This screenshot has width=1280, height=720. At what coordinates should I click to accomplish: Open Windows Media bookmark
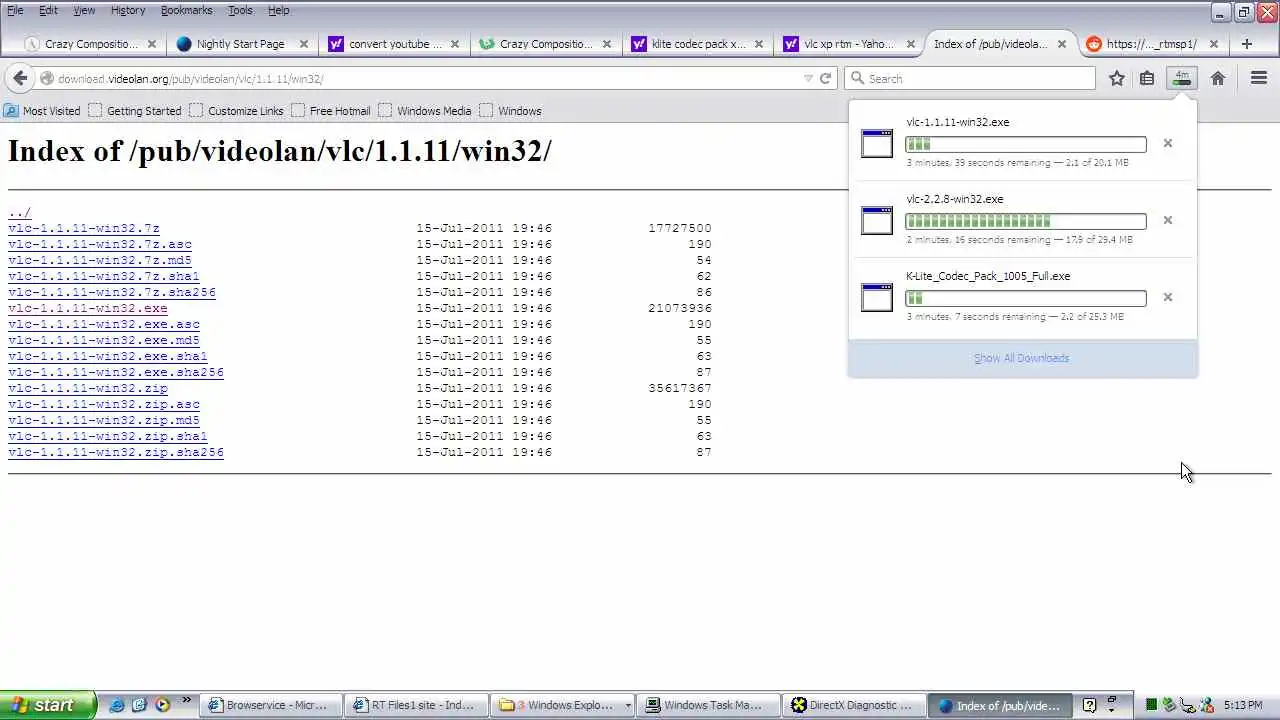(x=424, y=111)
